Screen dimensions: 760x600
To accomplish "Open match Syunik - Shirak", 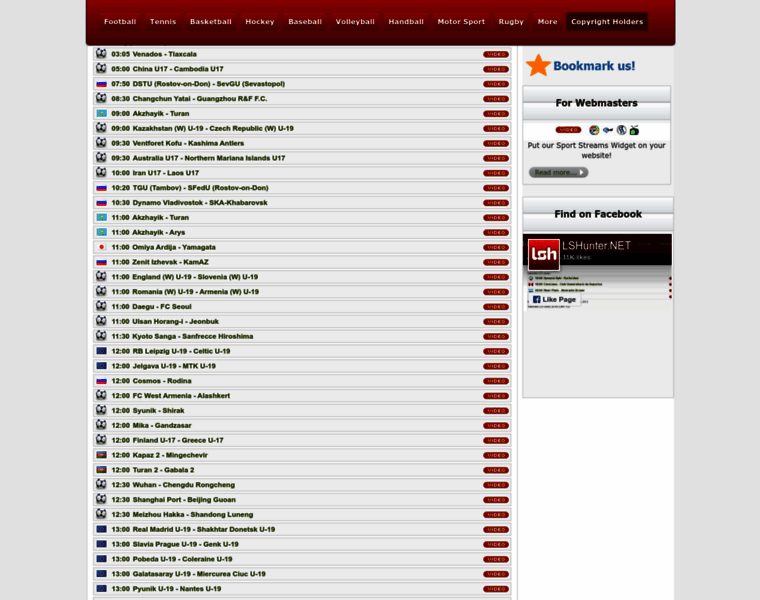I will tap(158, 411).
